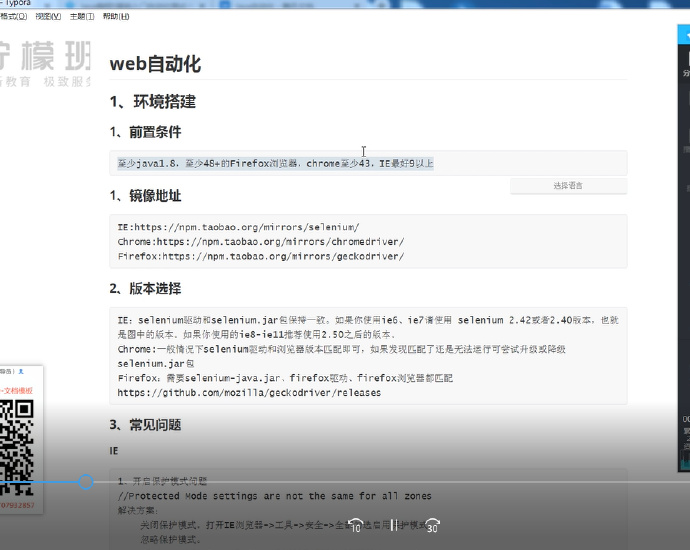The width and height of the screenshot is (690, 550).
Task: Click the 2、版本选择 heading
Action: (146, 289)
